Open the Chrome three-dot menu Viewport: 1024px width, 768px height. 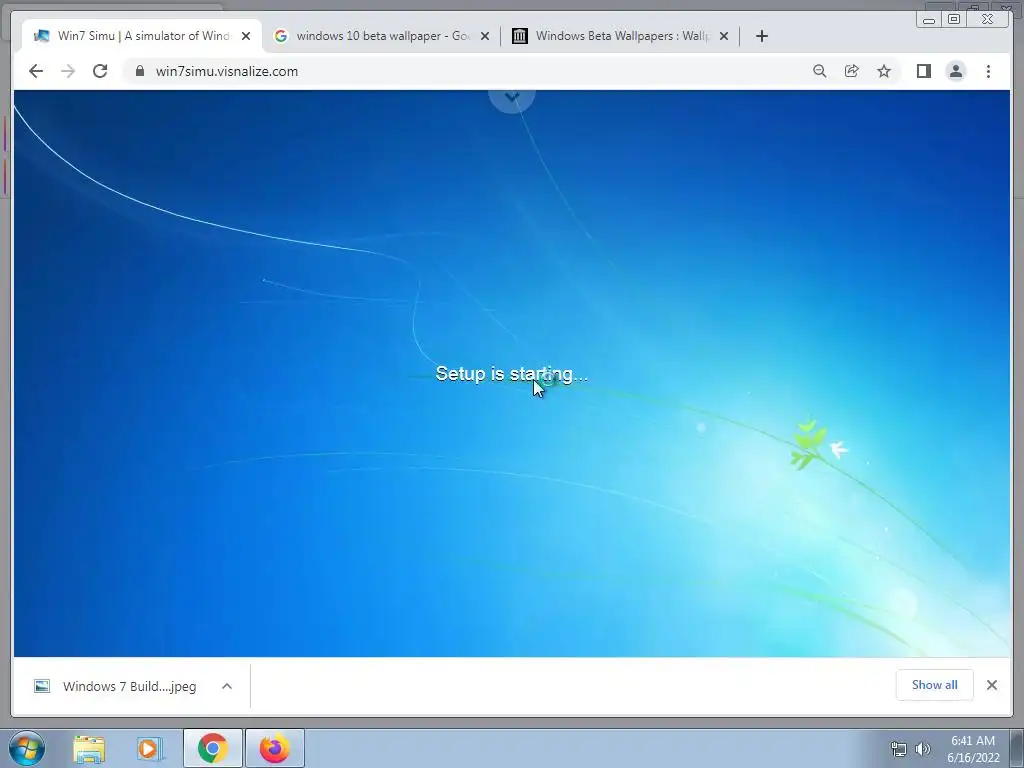[988, 71]
